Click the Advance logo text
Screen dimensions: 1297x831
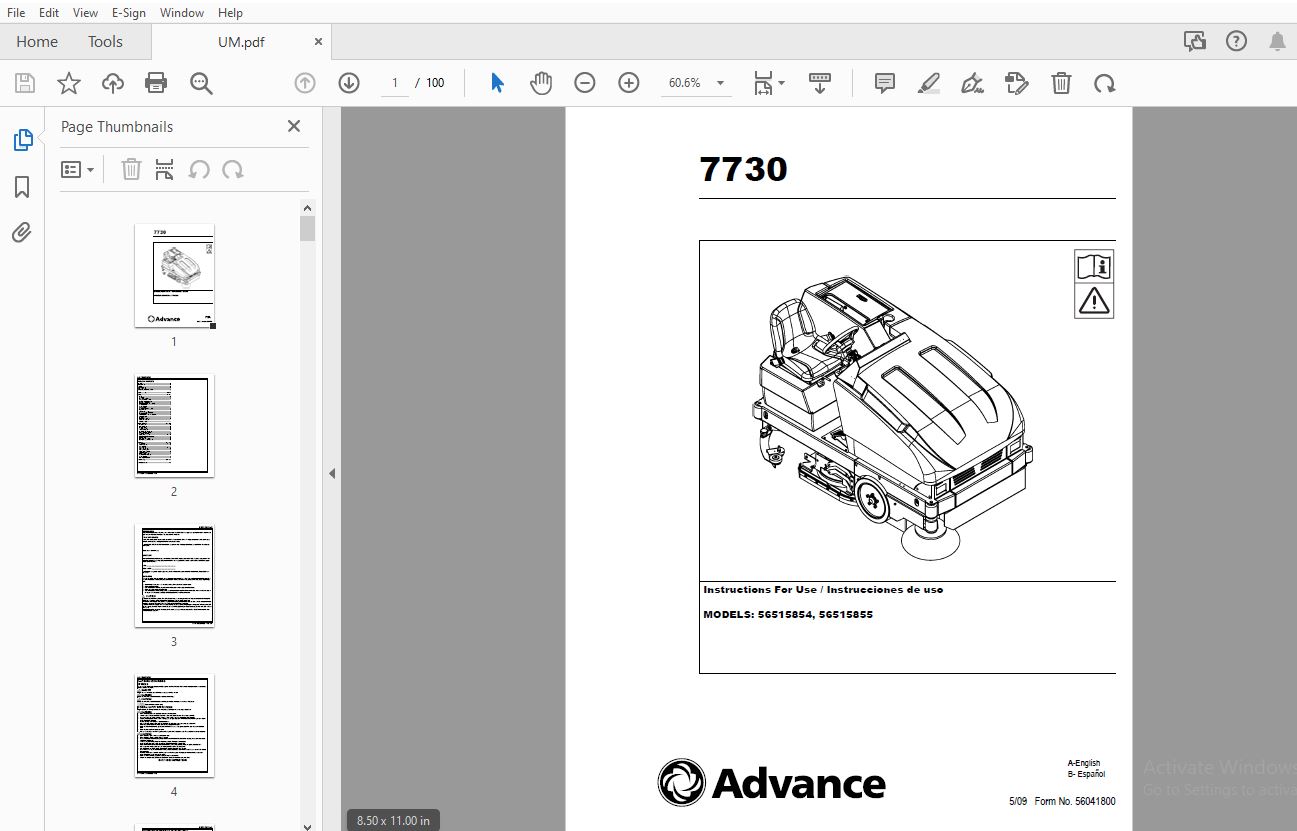tap(798, 783)
